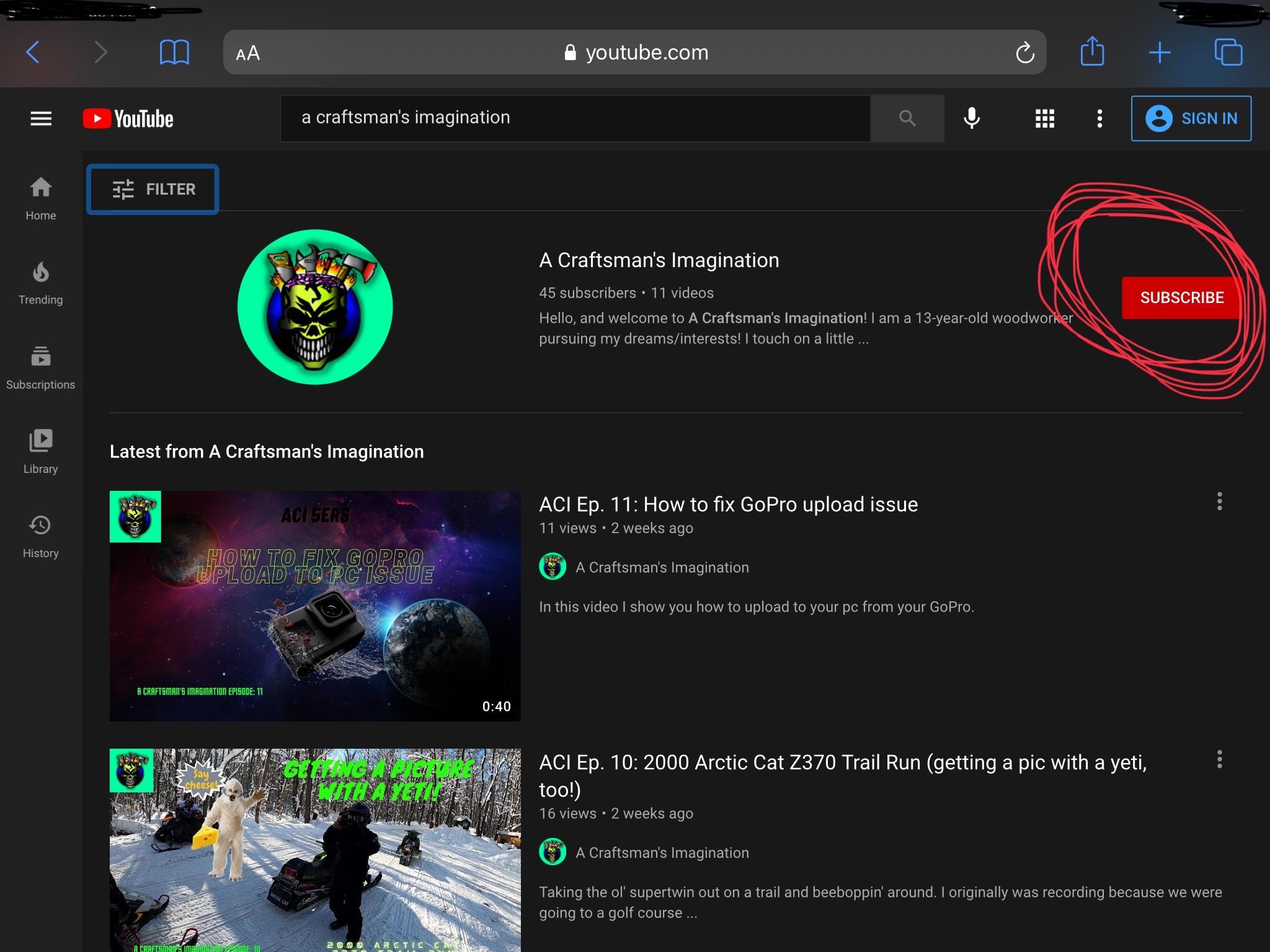
Task: Open the YouTube apps grid
Action: [x=1044, y=118]
